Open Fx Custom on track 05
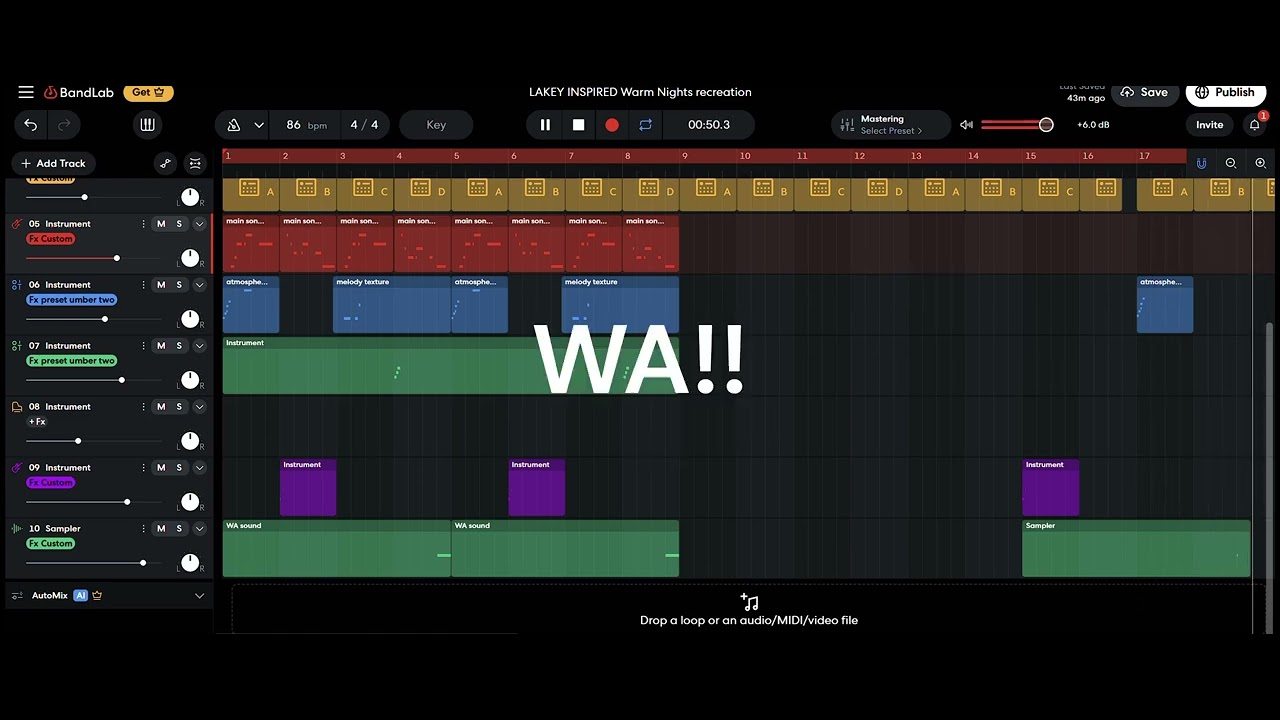 tap(51, 239)
